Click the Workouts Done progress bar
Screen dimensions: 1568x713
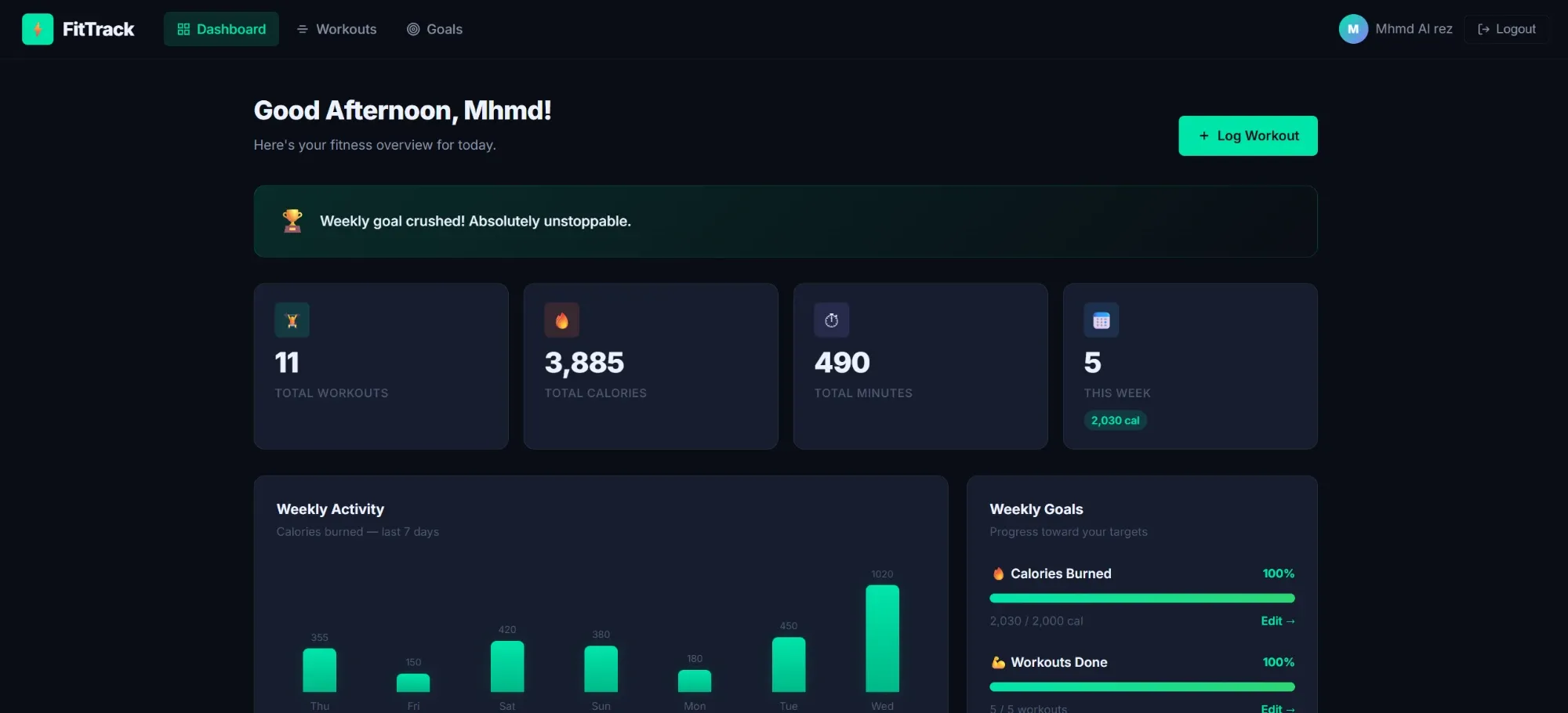click(1142, 686)
